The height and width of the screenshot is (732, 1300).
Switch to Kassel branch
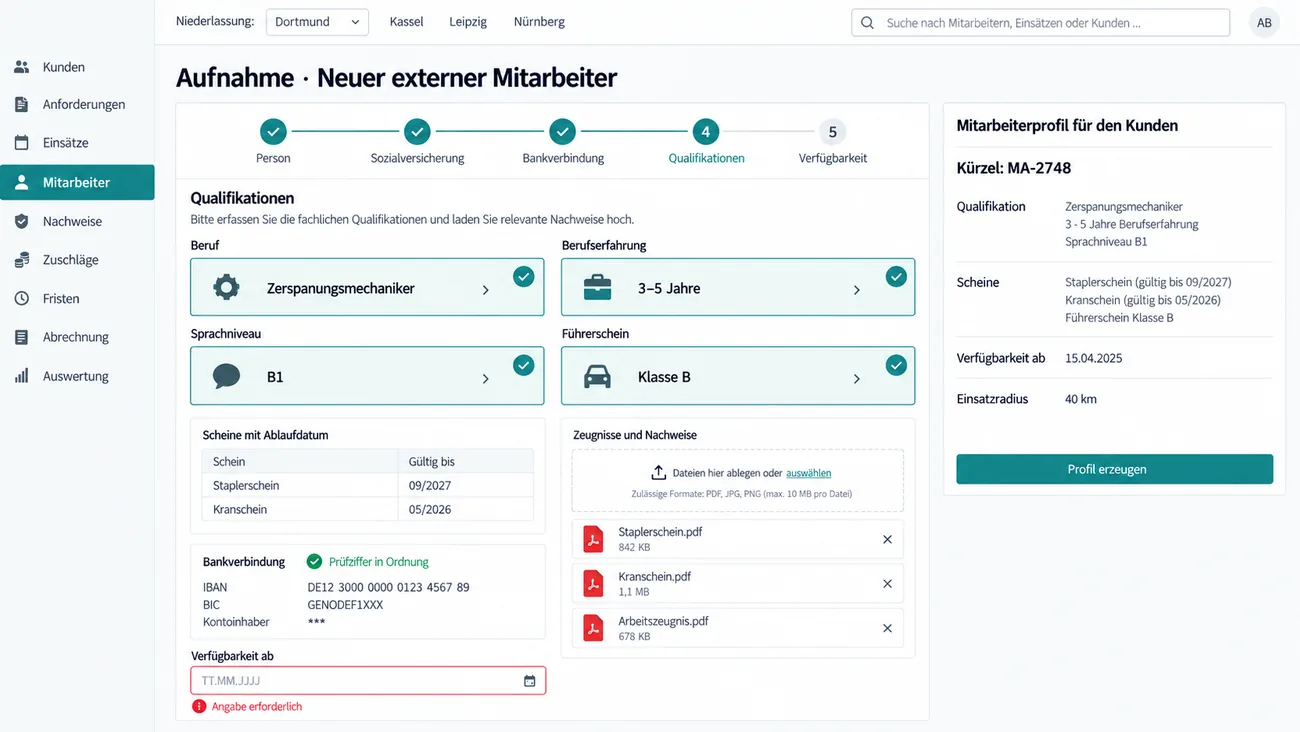tap(406, 22)
